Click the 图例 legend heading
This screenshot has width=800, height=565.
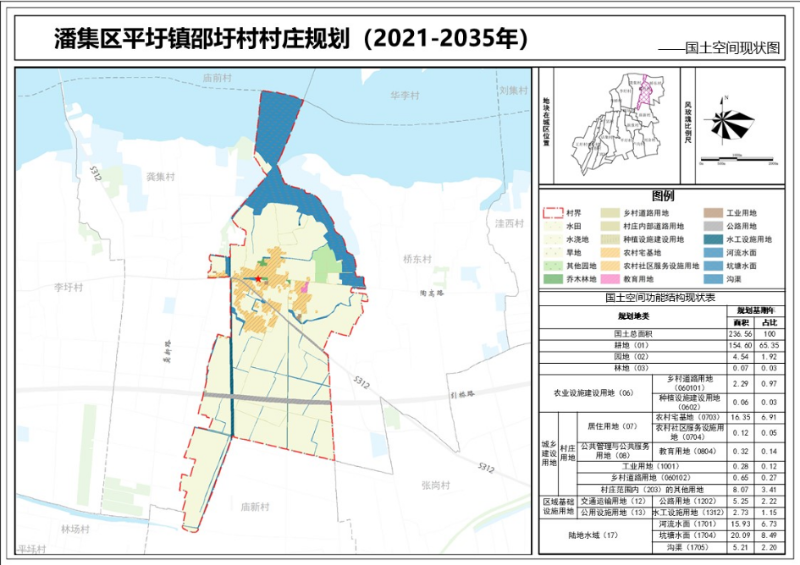[x=662, y=196]
